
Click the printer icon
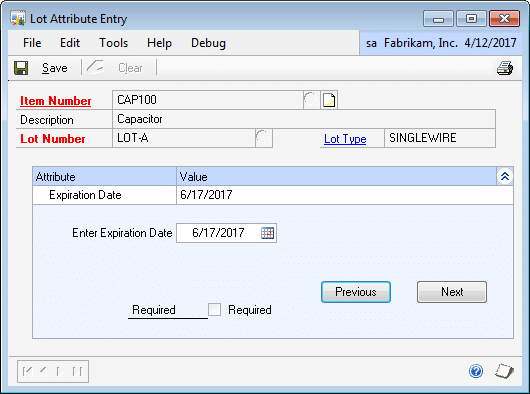[505, 68]
